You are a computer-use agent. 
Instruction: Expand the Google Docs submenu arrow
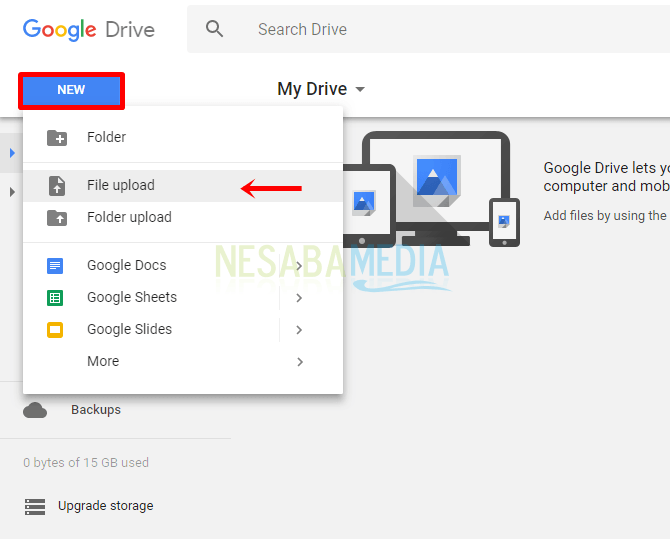299,266
